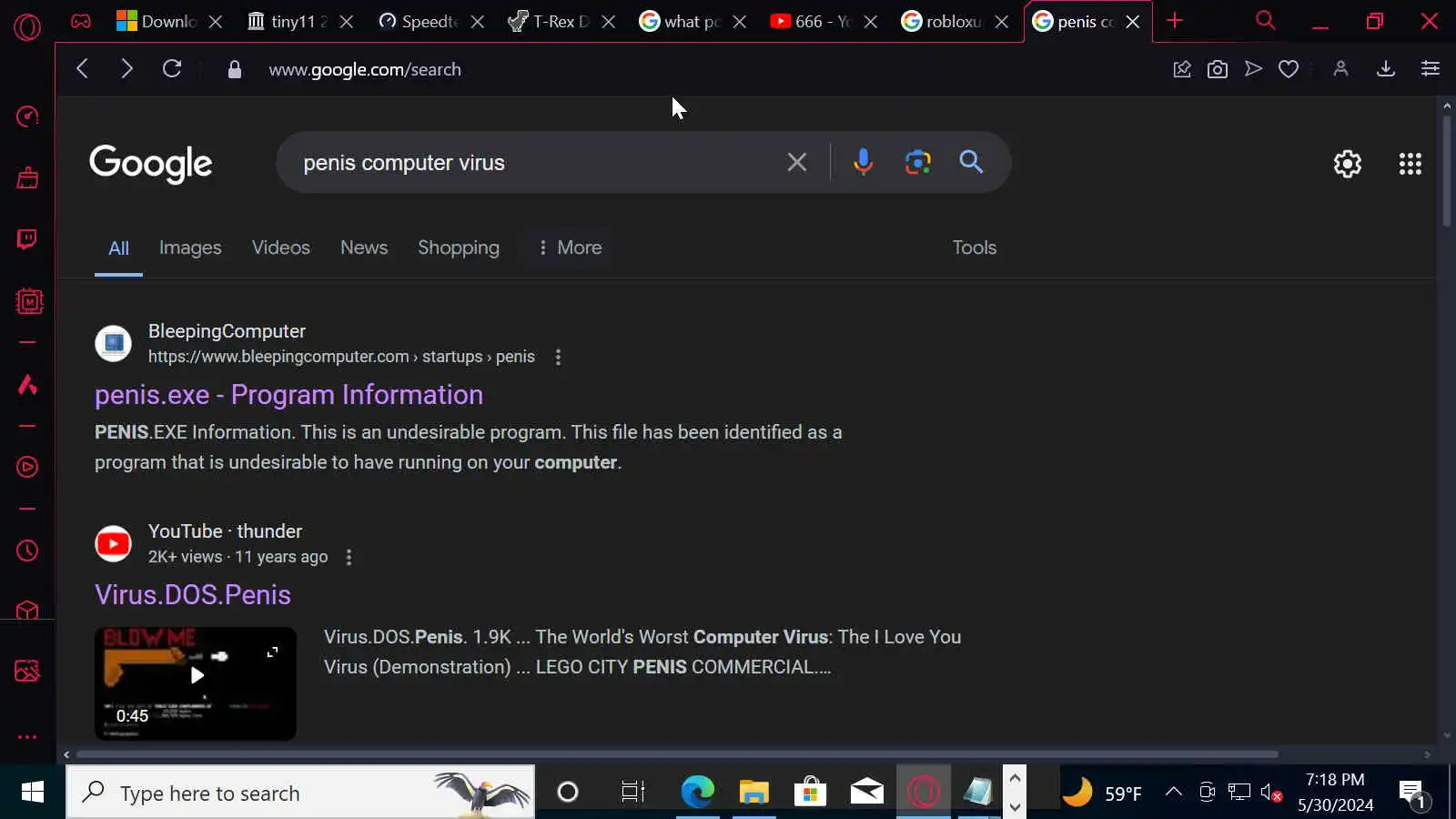The height and width of the screenshot is (819, 1456).
Task: Open the send arrow icon in address bar
Action: 1253,68
